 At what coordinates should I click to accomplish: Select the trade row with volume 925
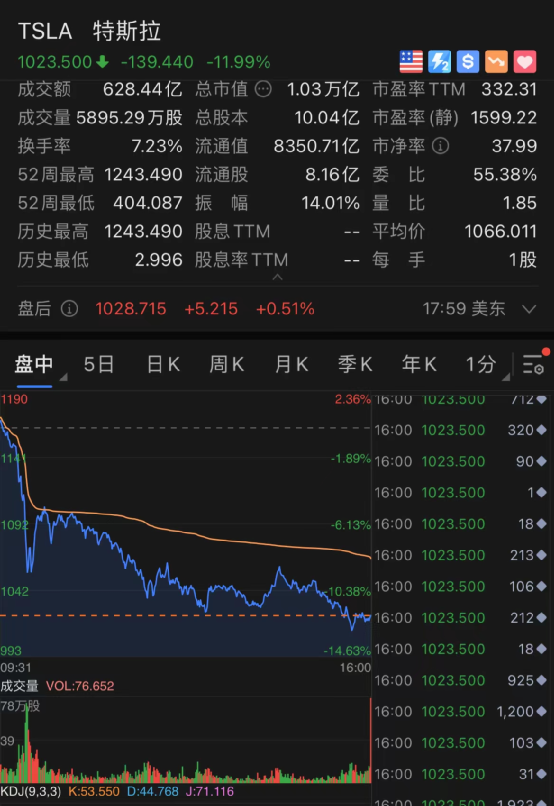[x=460, y=681]
